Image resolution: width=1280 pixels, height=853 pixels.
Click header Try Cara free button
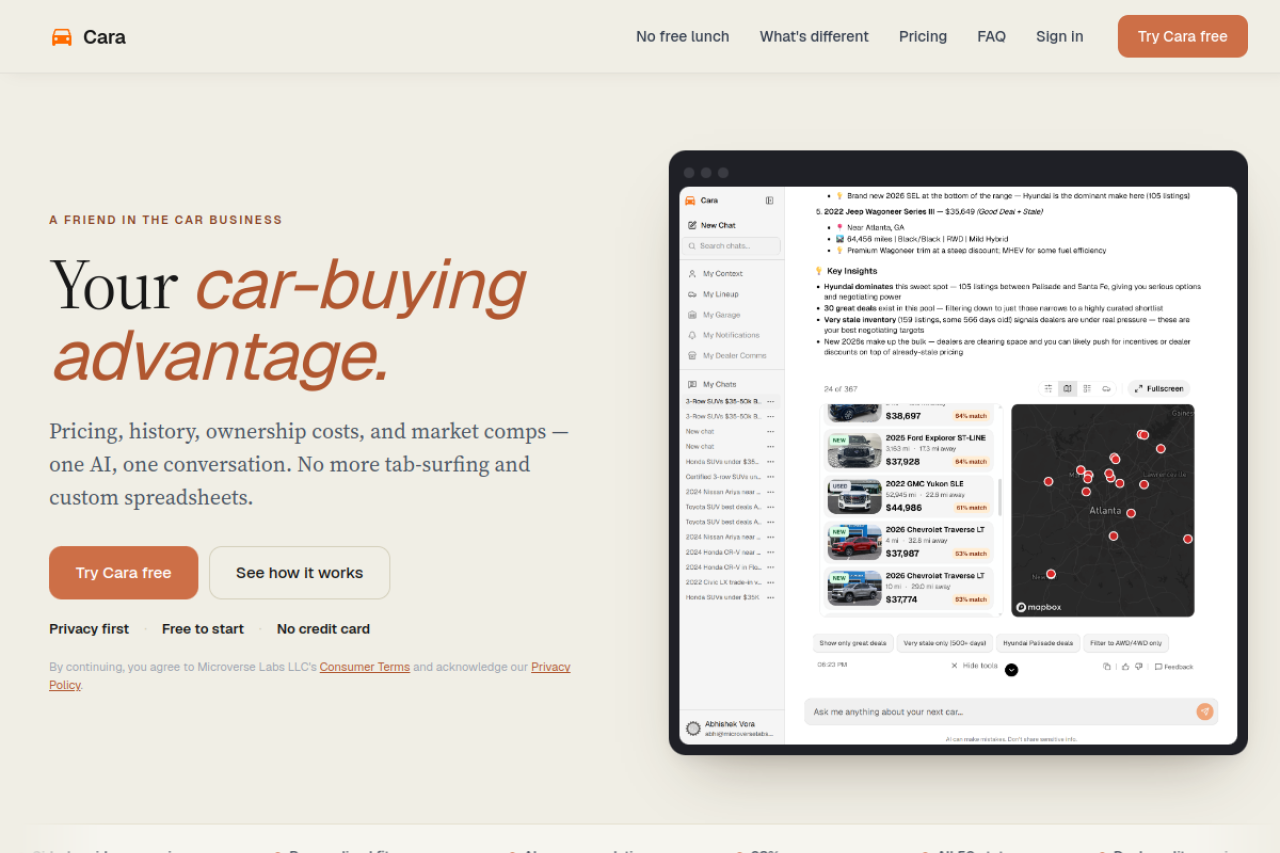1183,36
